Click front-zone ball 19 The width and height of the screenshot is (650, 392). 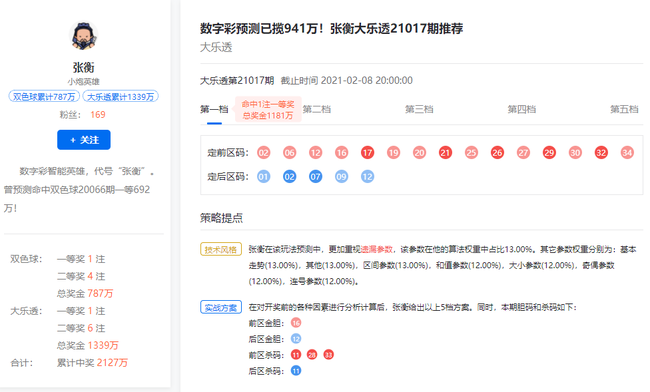(393, 153)
